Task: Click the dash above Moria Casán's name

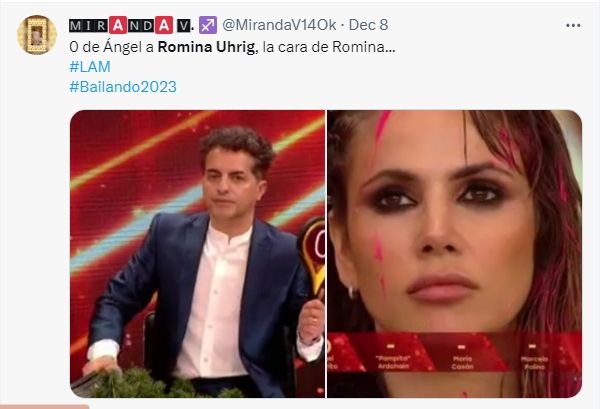Action: pos(462,347)
